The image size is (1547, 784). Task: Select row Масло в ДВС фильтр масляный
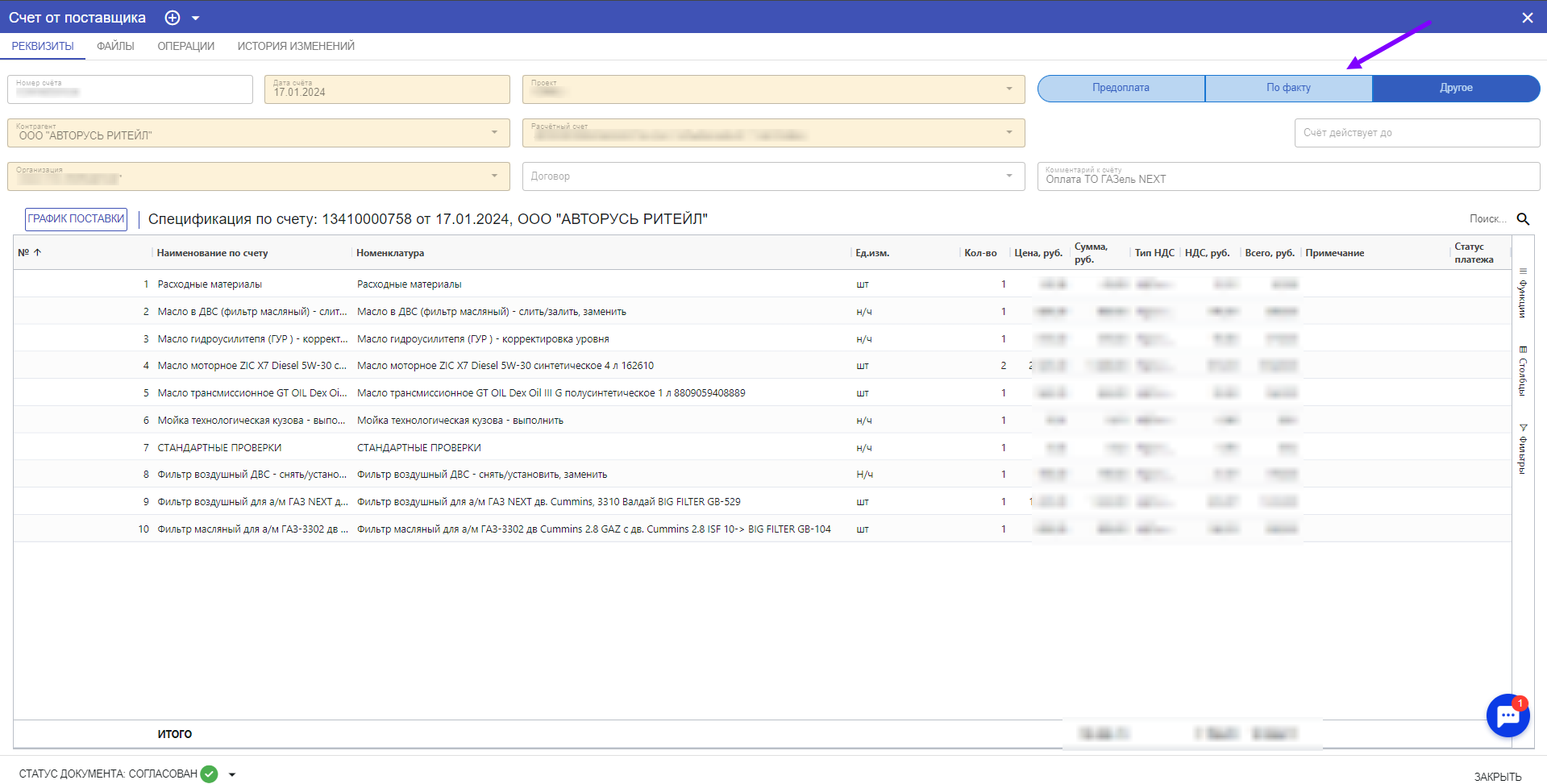pos(762,312)
